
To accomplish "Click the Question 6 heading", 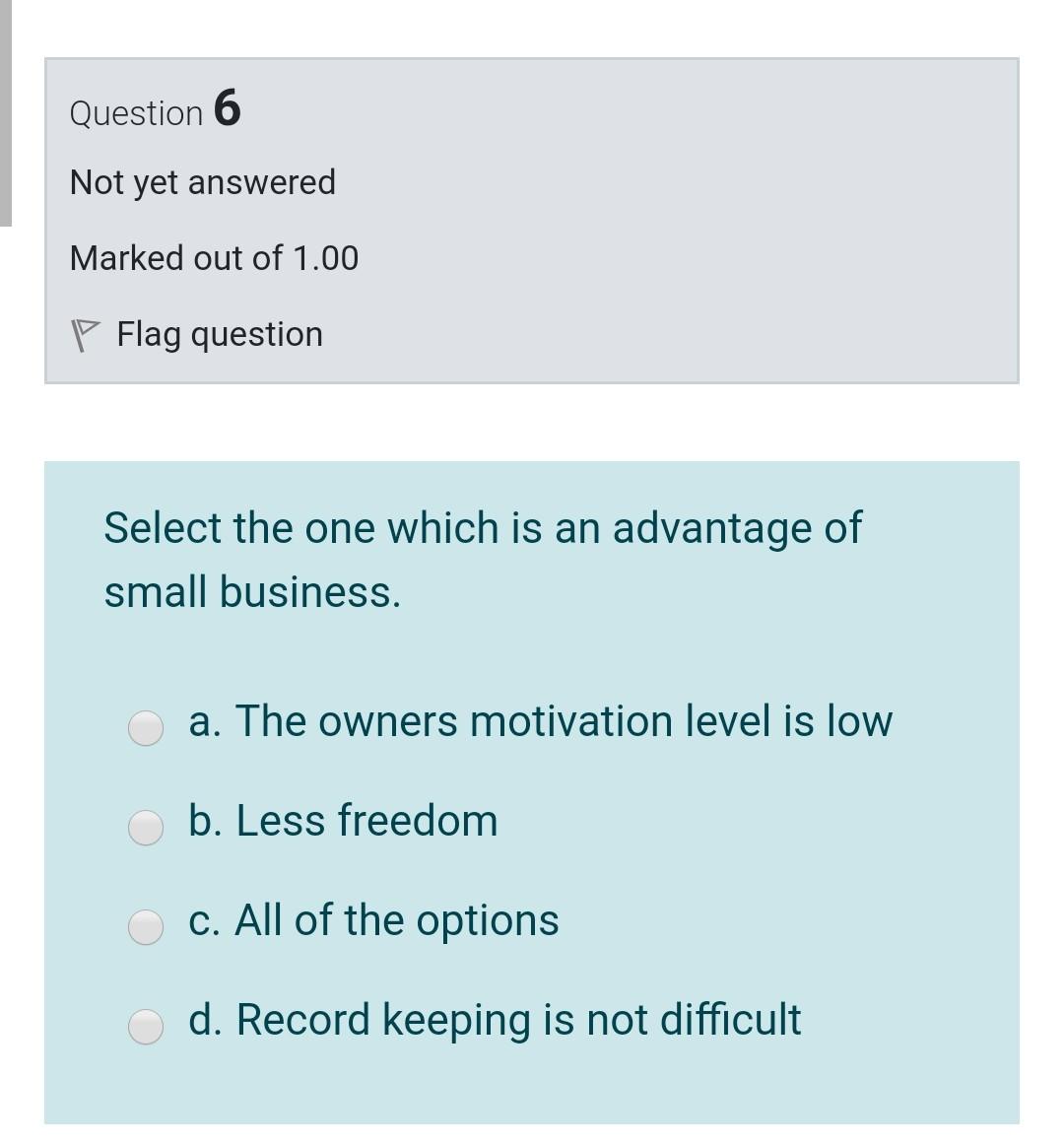I will point(153,111).
